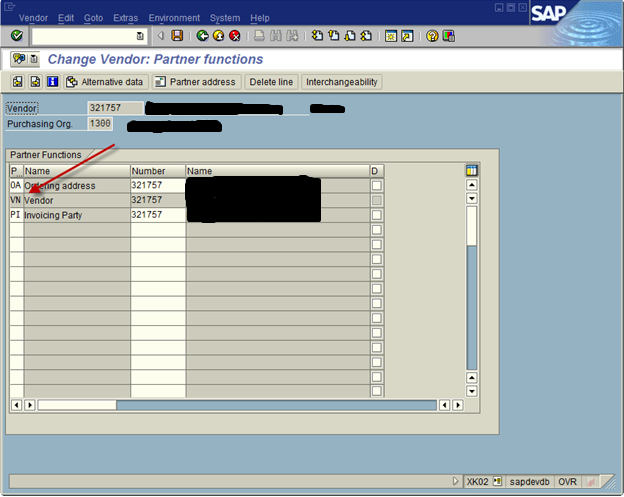The width and height of the screenshot is (624, 497).
Task: Click the command field history icon
Action: [x=140, y=36]
